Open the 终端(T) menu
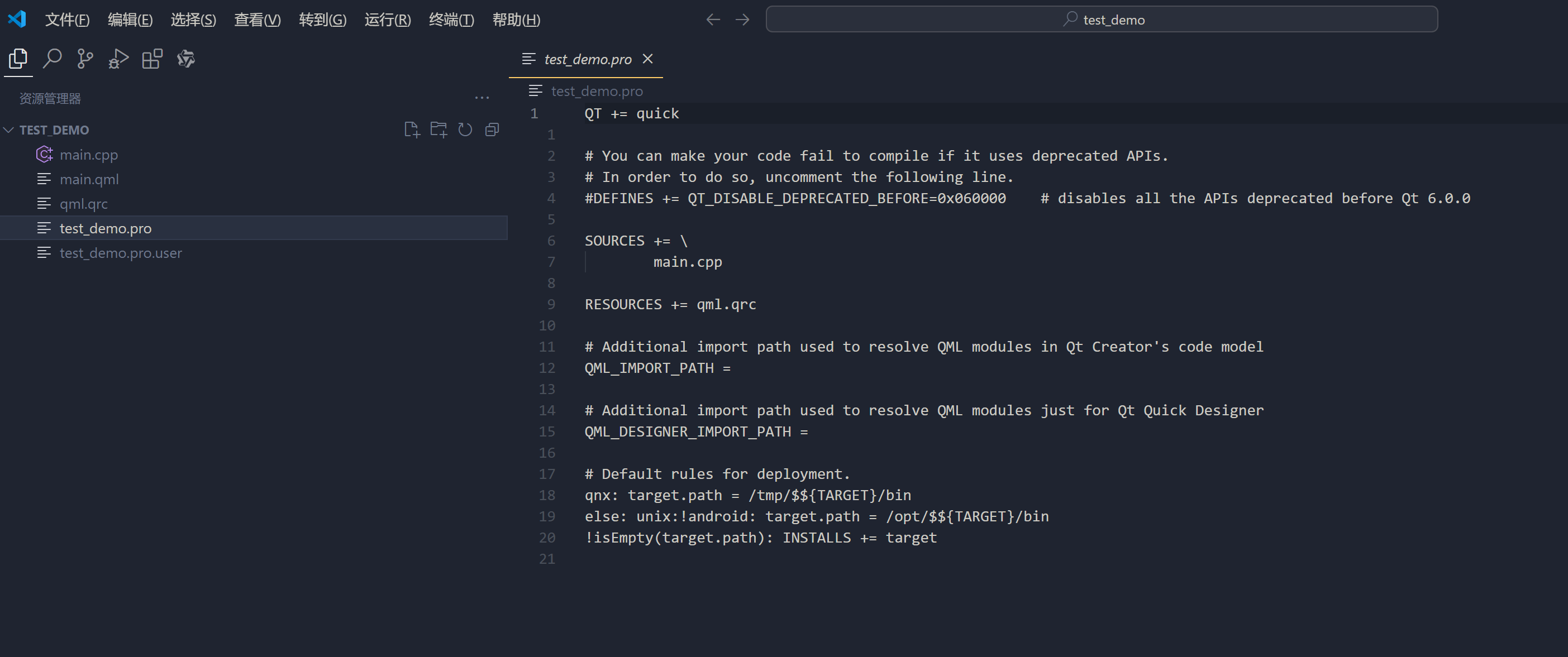Viewport: 1568px width, 657px height. 451,20
